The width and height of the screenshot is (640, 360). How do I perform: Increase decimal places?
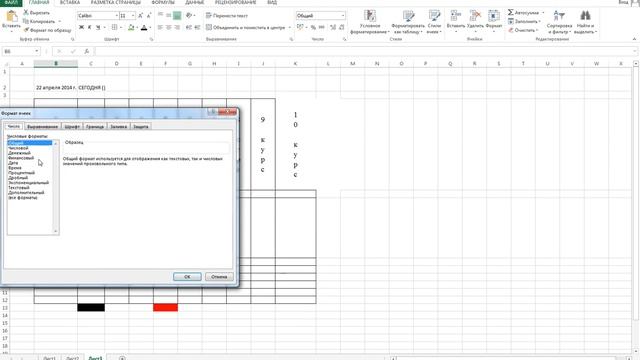333,27
